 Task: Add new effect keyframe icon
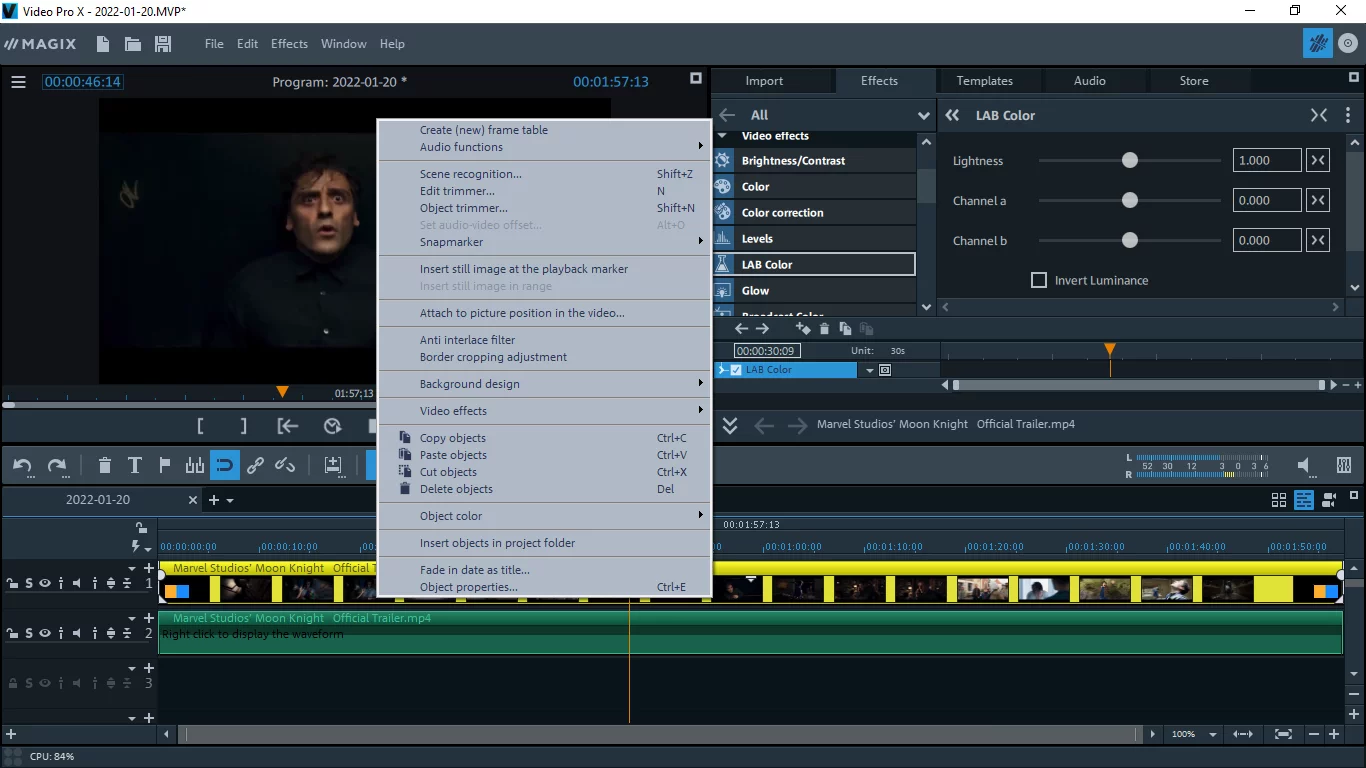(802, 328)
